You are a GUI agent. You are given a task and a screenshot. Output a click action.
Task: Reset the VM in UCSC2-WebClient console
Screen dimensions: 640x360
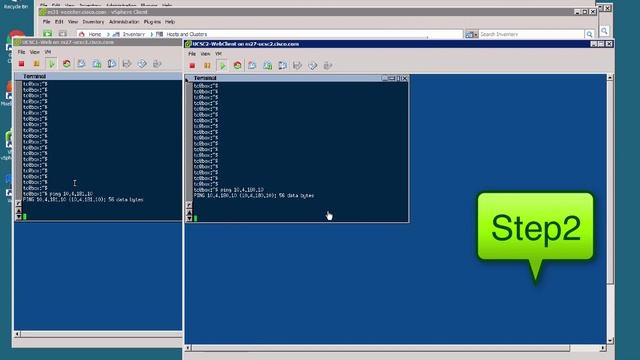237,65
